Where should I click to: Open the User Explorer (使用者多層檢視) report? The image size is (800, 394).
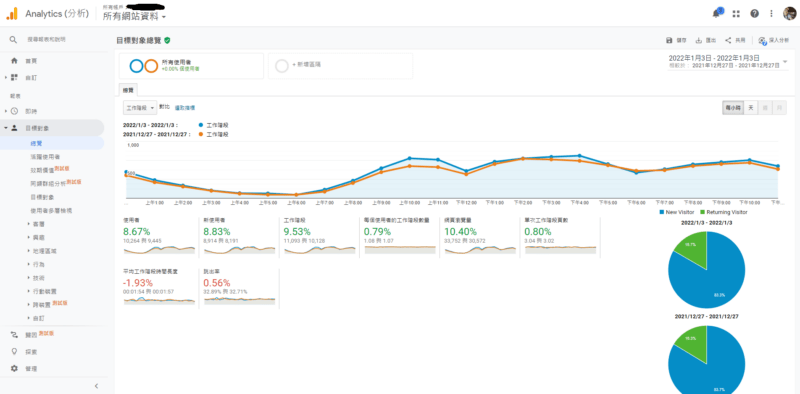[x=52, y=210]
